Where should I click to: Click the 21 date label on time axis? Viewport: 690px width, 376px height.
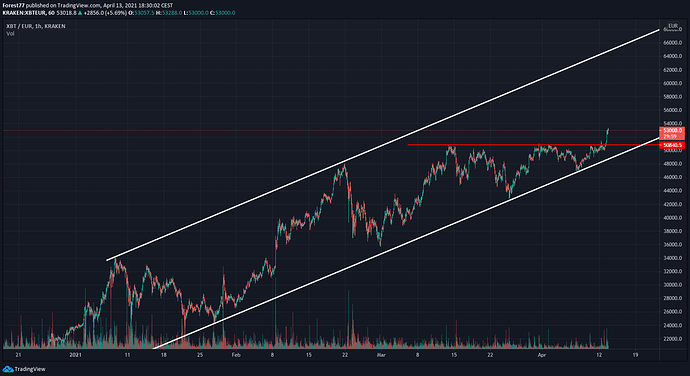(x=18, y=355)
